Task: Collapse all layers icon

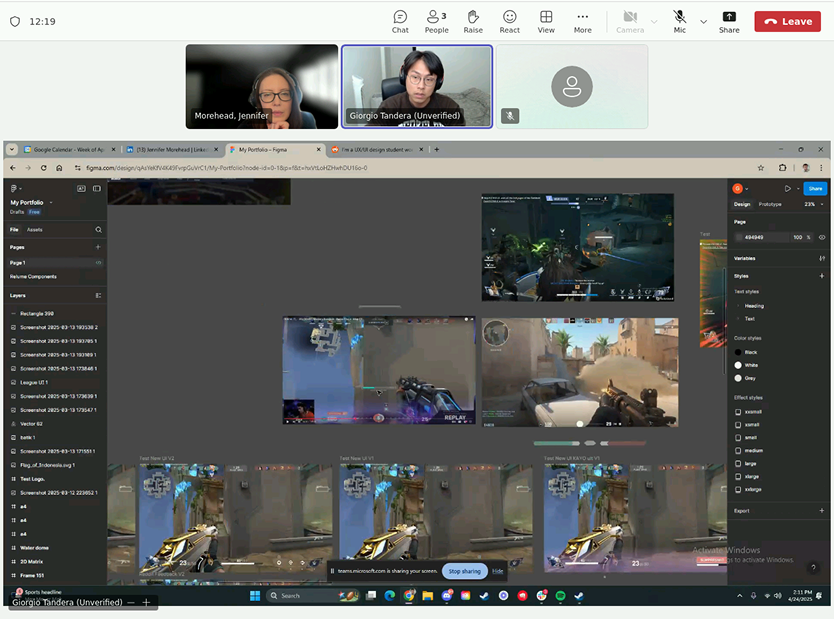Action: [98, 295]
